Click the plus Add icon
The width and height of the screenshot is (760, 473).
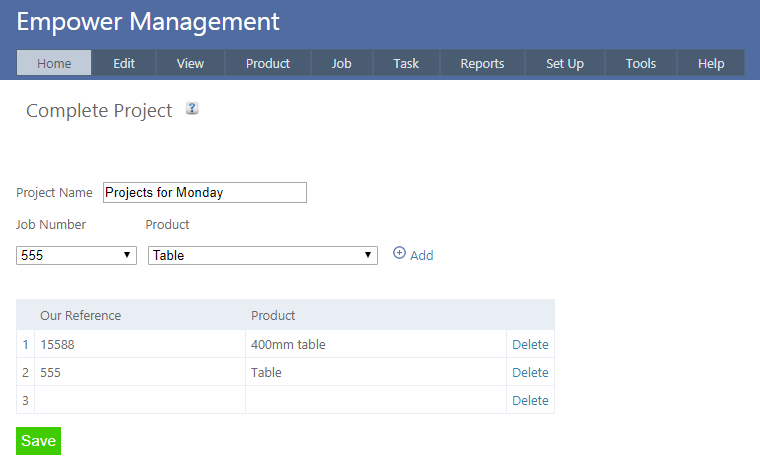tap(400, 254)
